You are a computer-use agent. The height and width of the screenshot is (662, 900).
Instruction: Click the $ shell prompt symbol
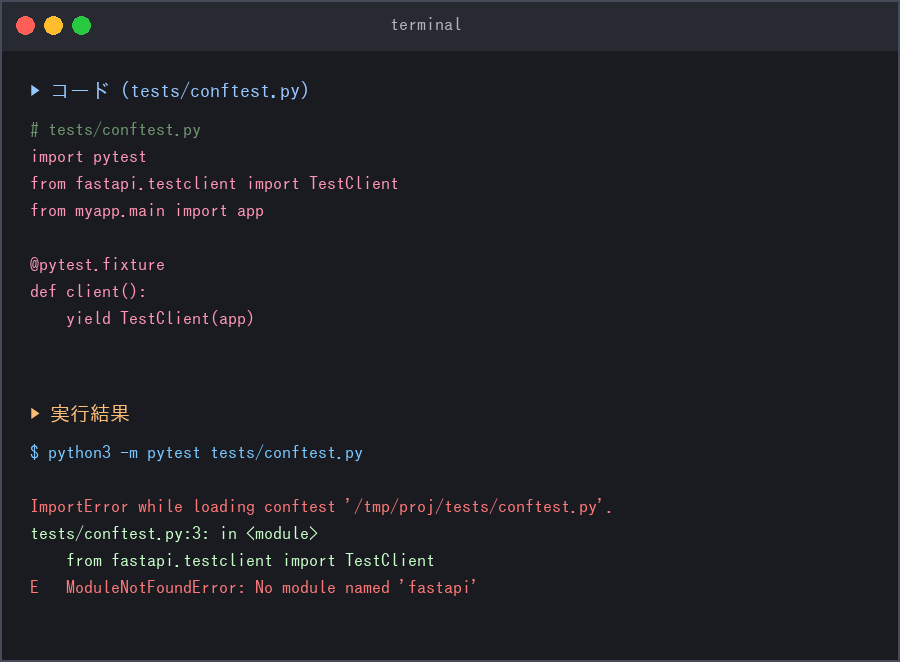tap(34, 453)
